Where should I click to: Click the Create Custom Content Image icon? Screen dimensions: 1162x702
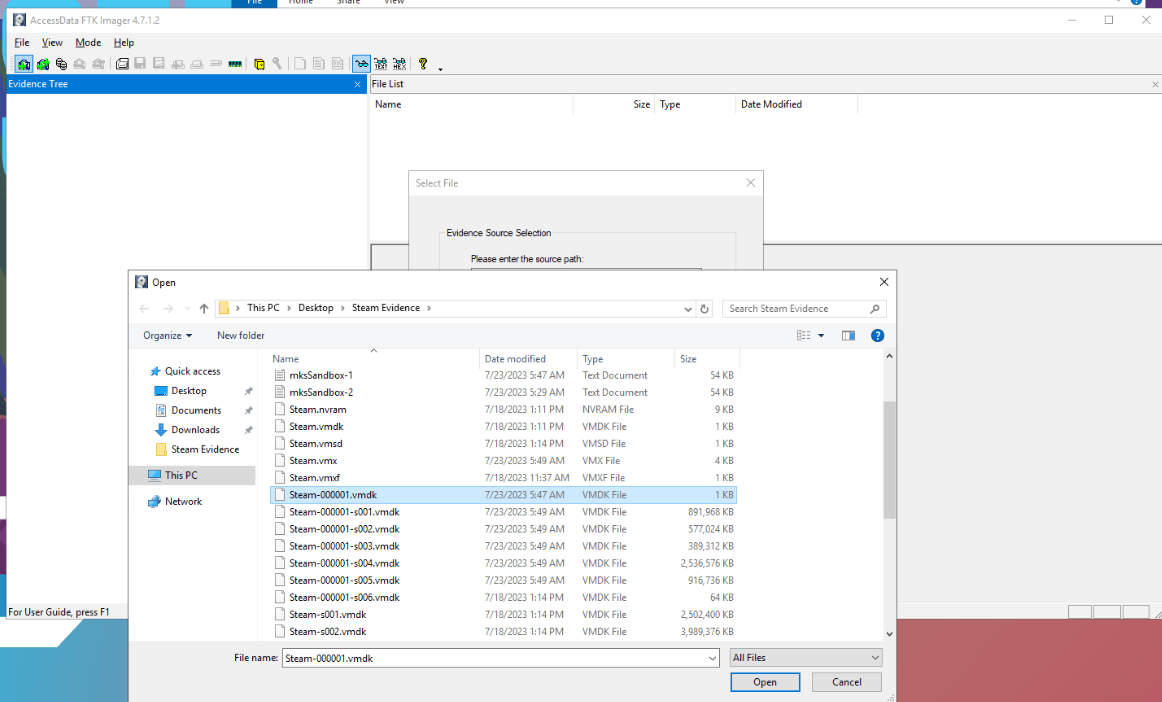196,64
